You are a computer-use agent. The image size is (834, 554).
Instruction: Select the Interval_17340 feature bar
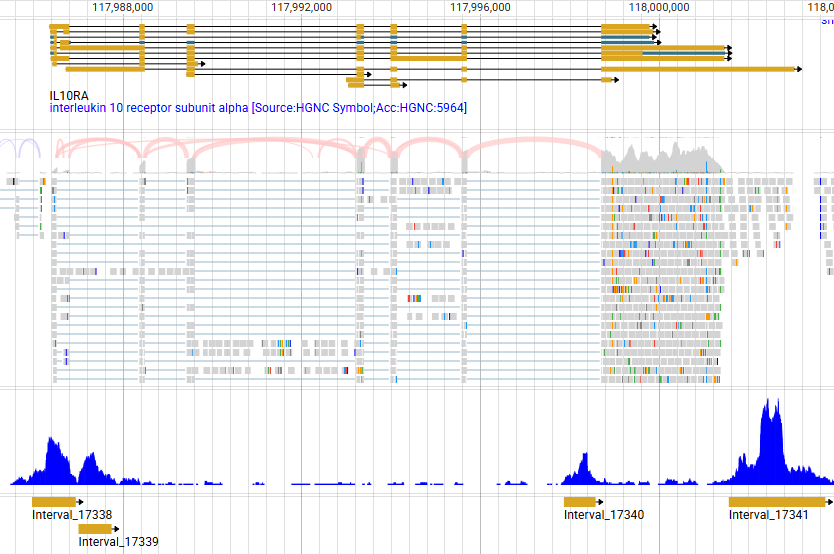pyautogui.click(x=580, y=501)
